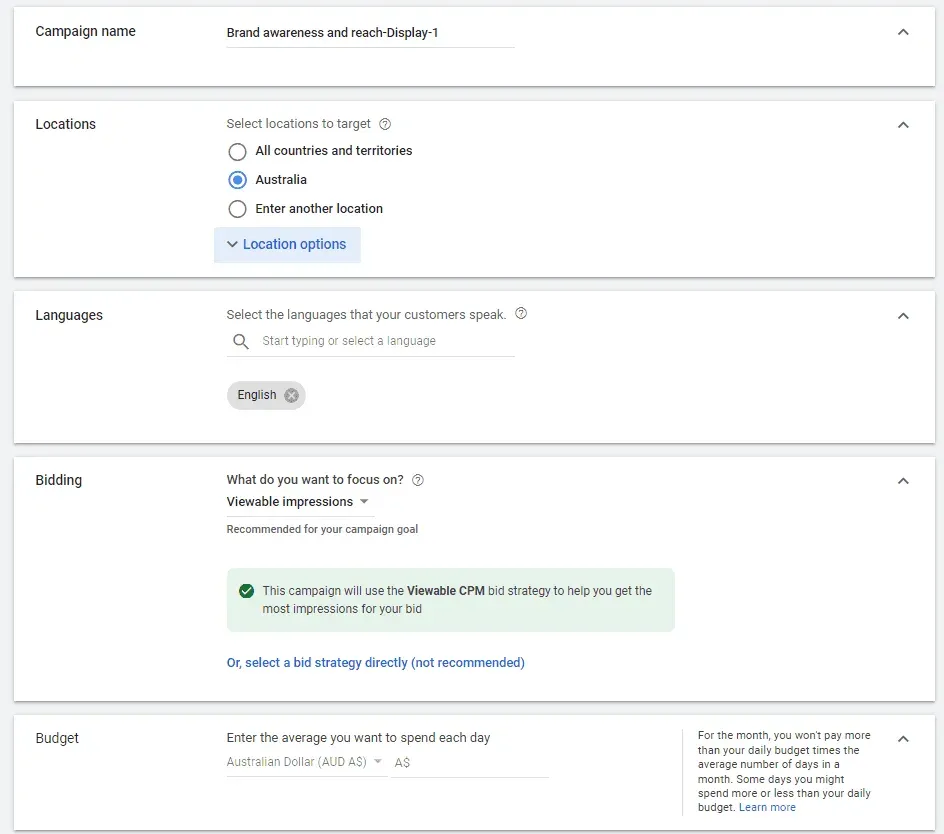944x834 pixels.
Task: Click the English language chip label
Action: coord(257,395)
